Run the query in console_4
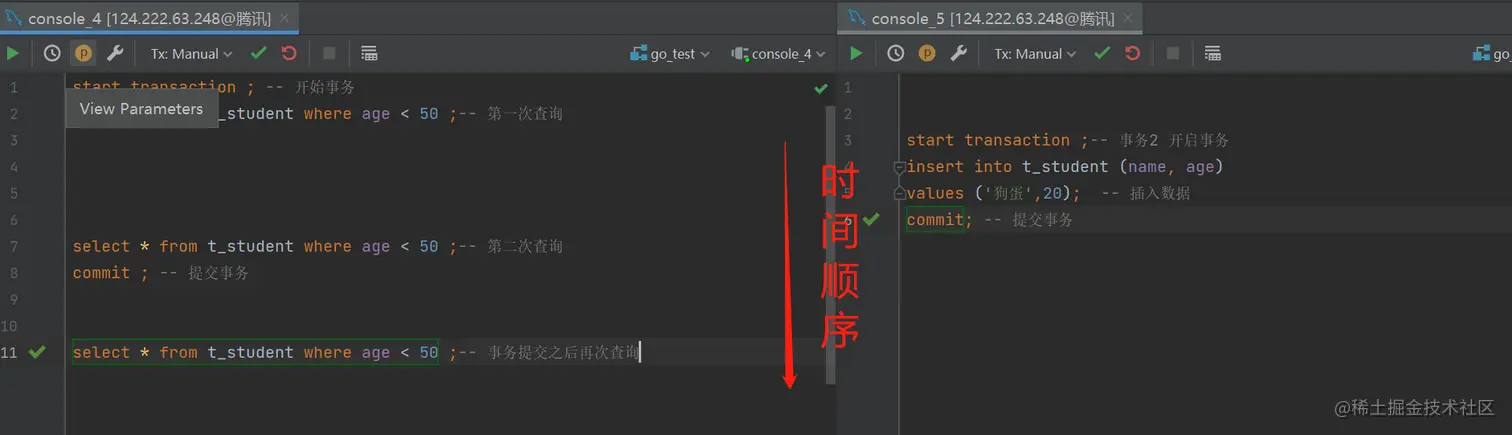 tap(13, 54)
